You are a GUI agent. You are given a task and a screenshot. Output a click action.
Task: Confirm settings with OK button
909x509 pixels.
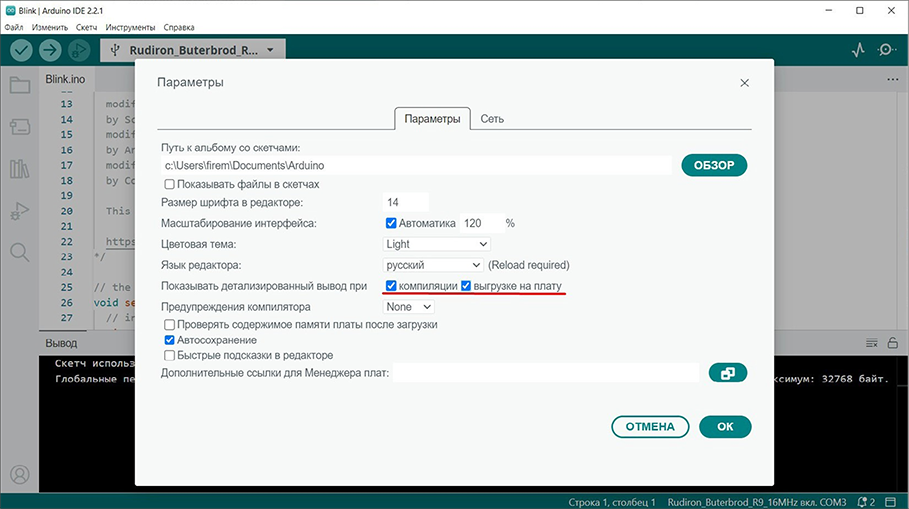click(725, 427)
